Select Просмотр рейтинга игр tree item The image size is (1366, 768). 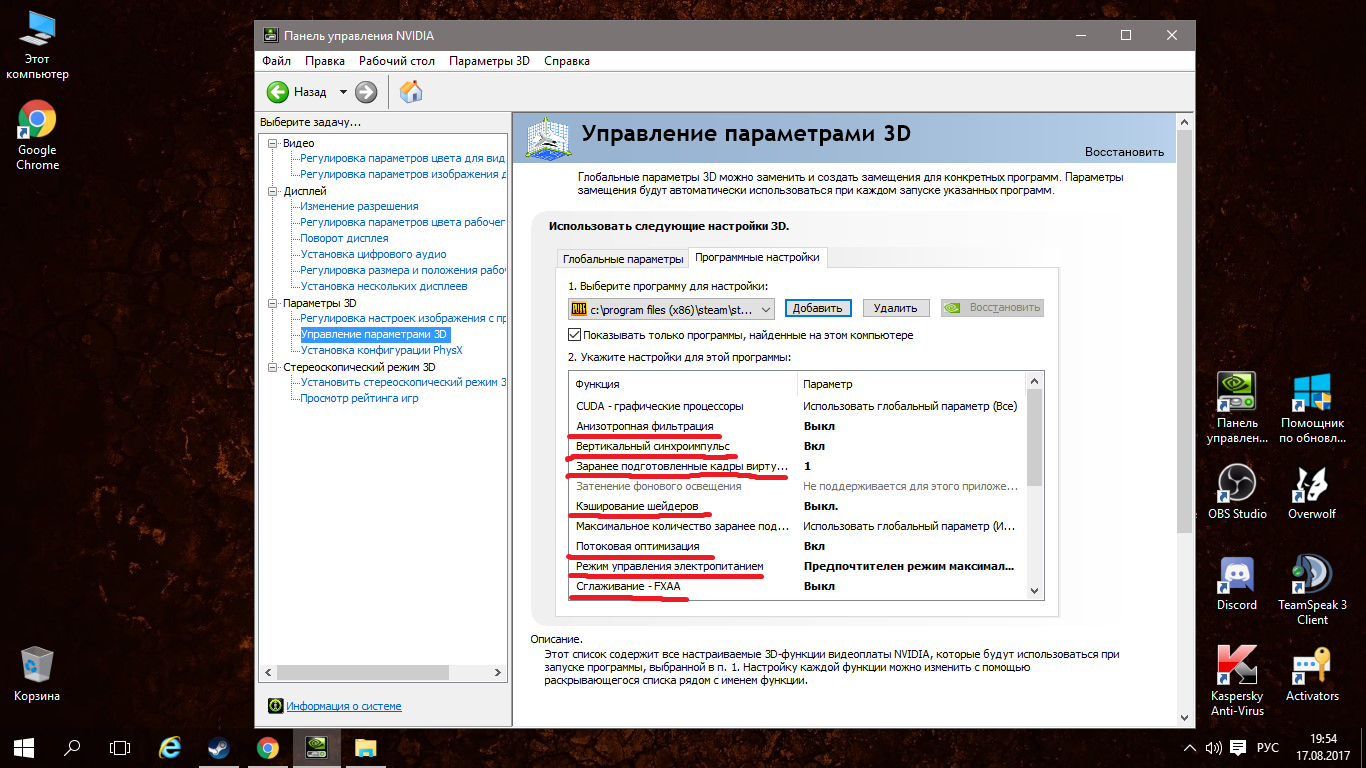(359, 398)
